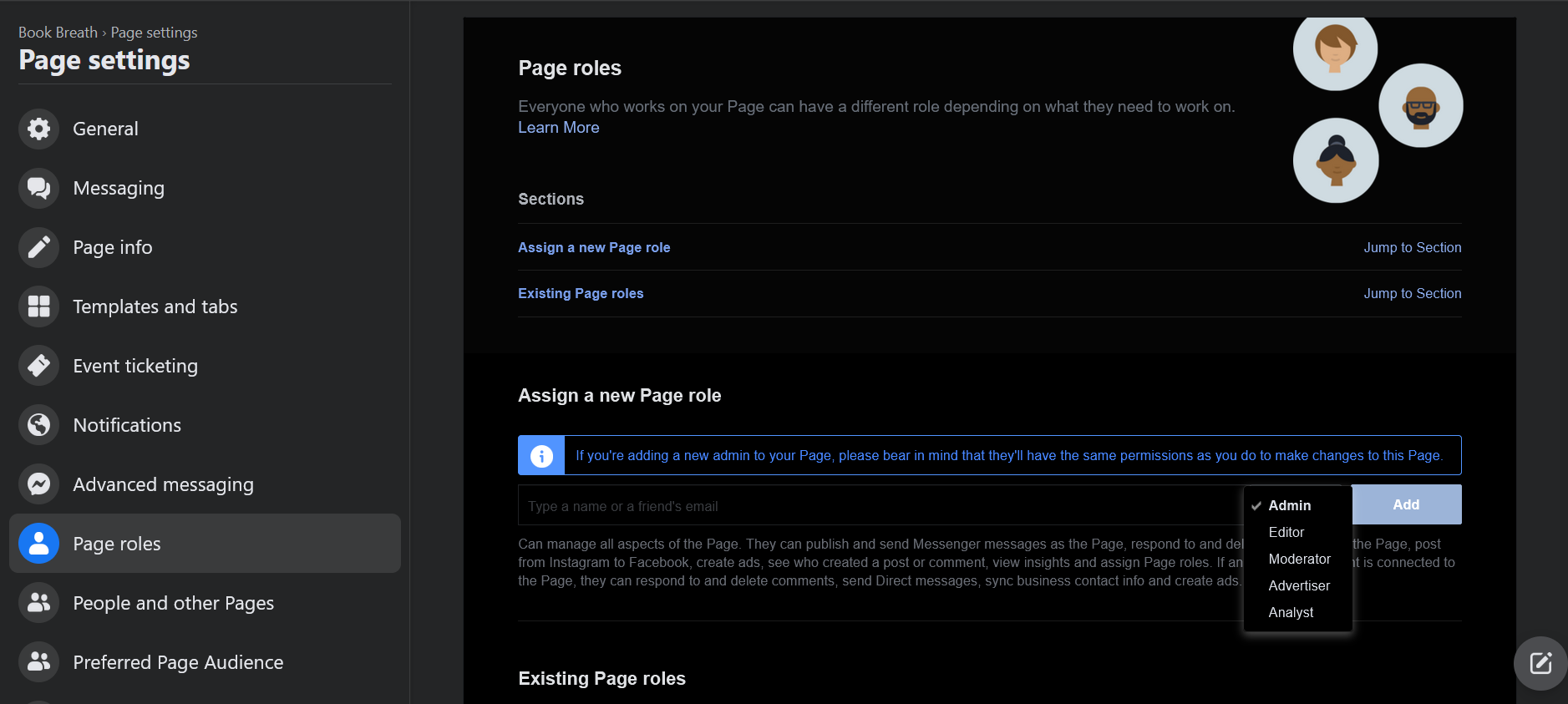Select the Templates and tabs grid icon
The image size is (1568, 704).
coord(38,306)
